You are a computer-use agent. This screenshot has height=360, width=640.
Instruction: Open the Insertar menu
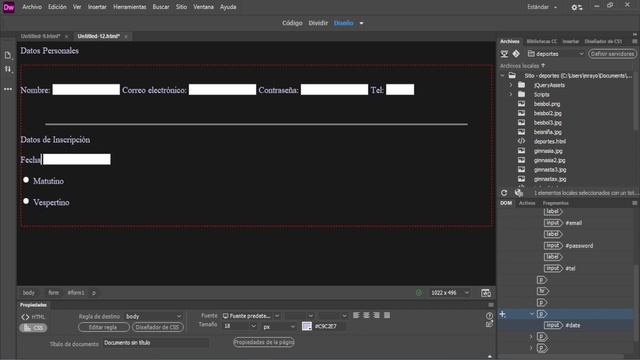click(x=97, y=7)
